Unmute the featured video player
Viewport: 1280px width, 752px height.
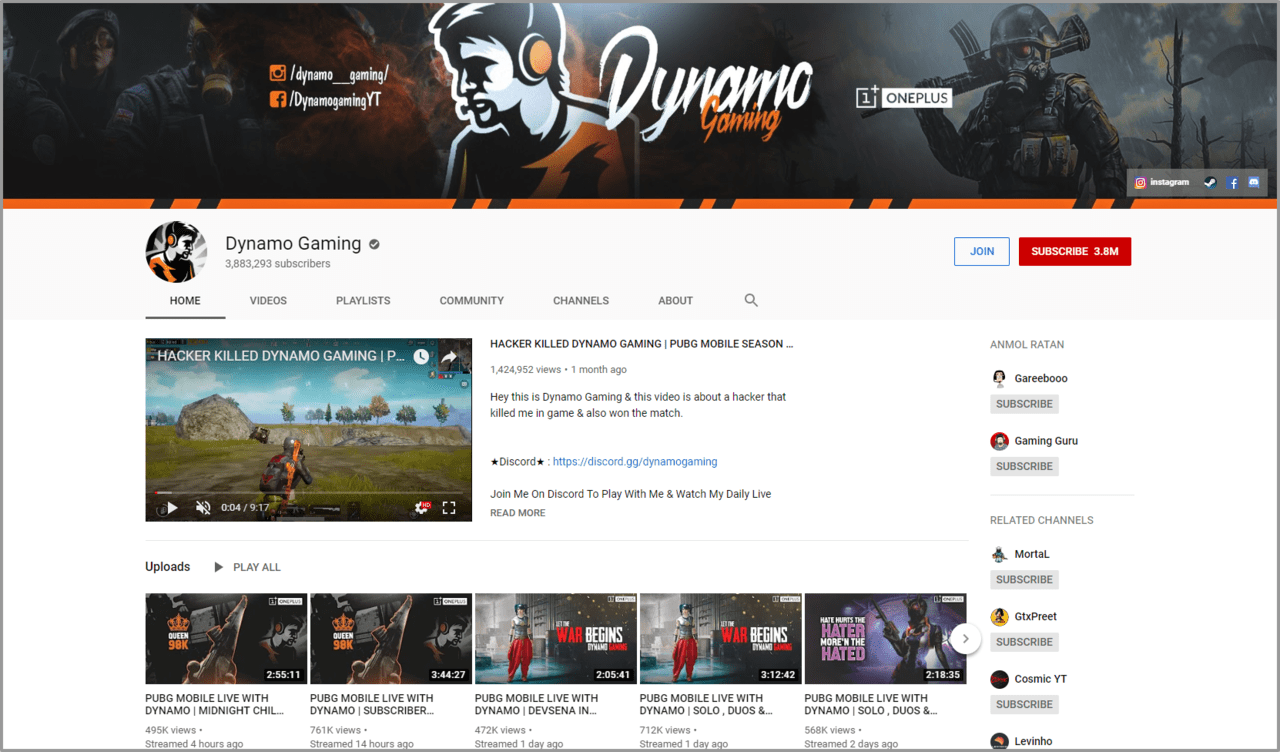(203, 508)
